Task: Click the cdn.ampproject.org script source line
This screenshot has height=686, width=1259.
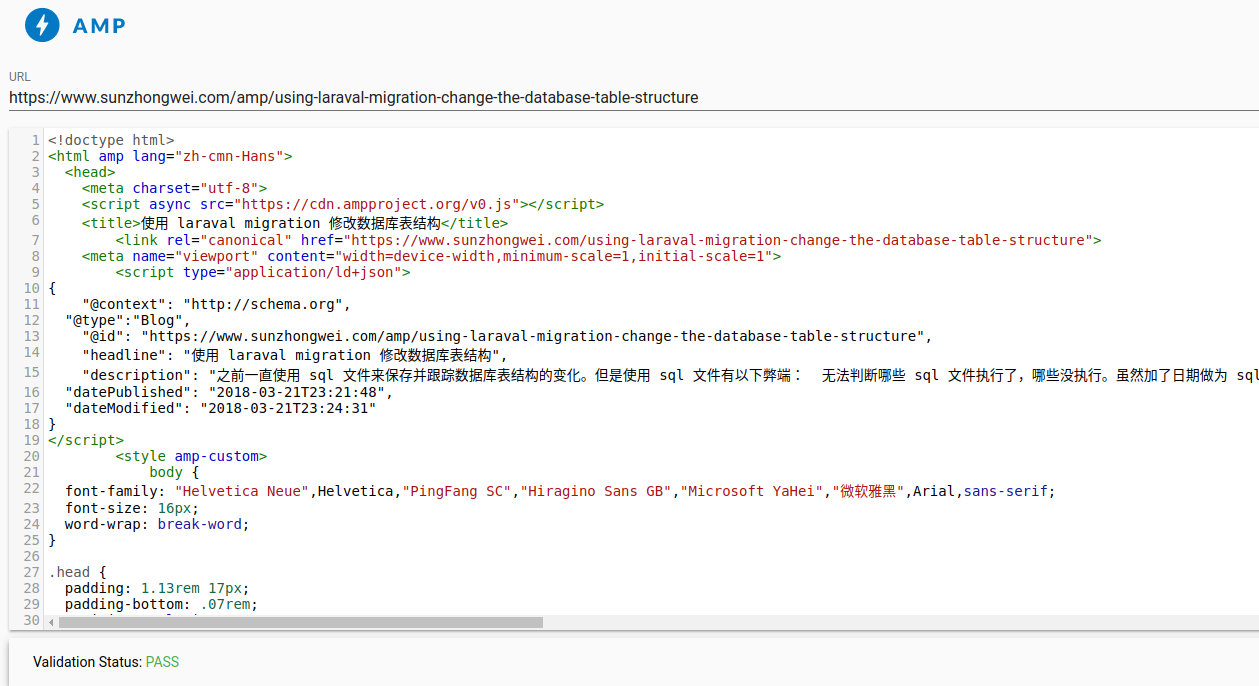Action: click(343, 204)
